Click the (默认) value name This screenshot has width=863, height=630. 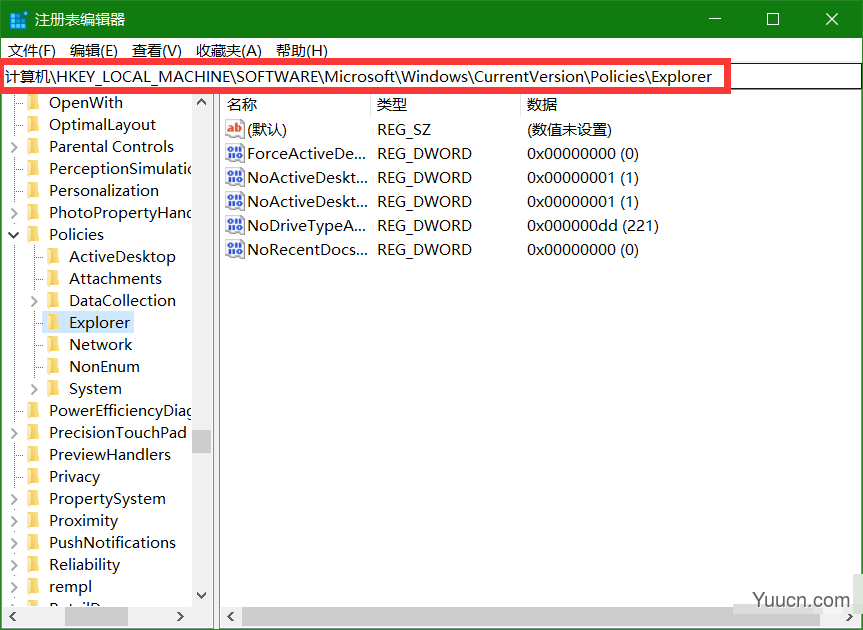tap(267, 129)
